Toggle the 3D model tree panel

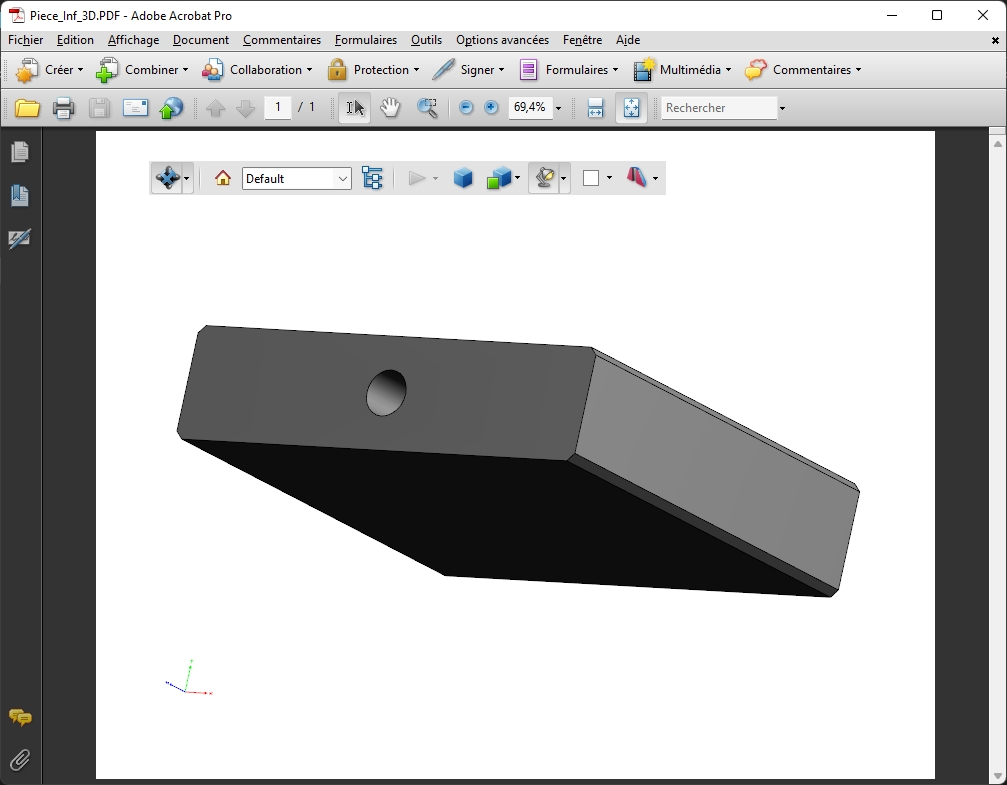click(372, 178)
